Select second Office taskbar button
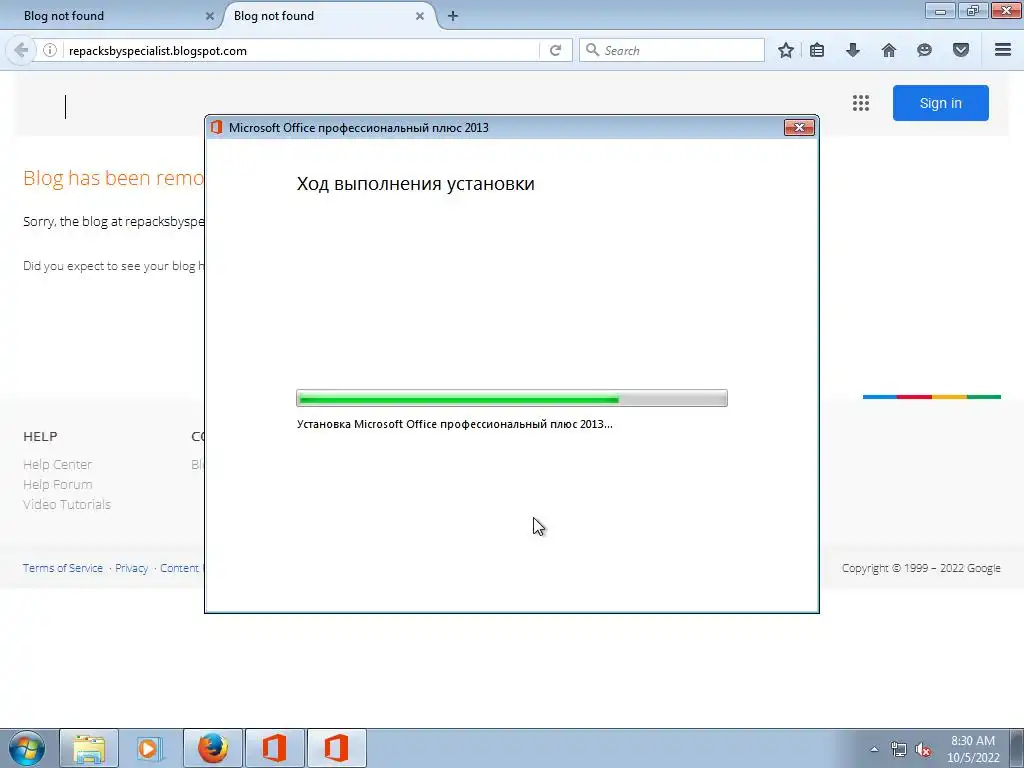Viewport: 1024px width, 768px height. click(336, 748)
